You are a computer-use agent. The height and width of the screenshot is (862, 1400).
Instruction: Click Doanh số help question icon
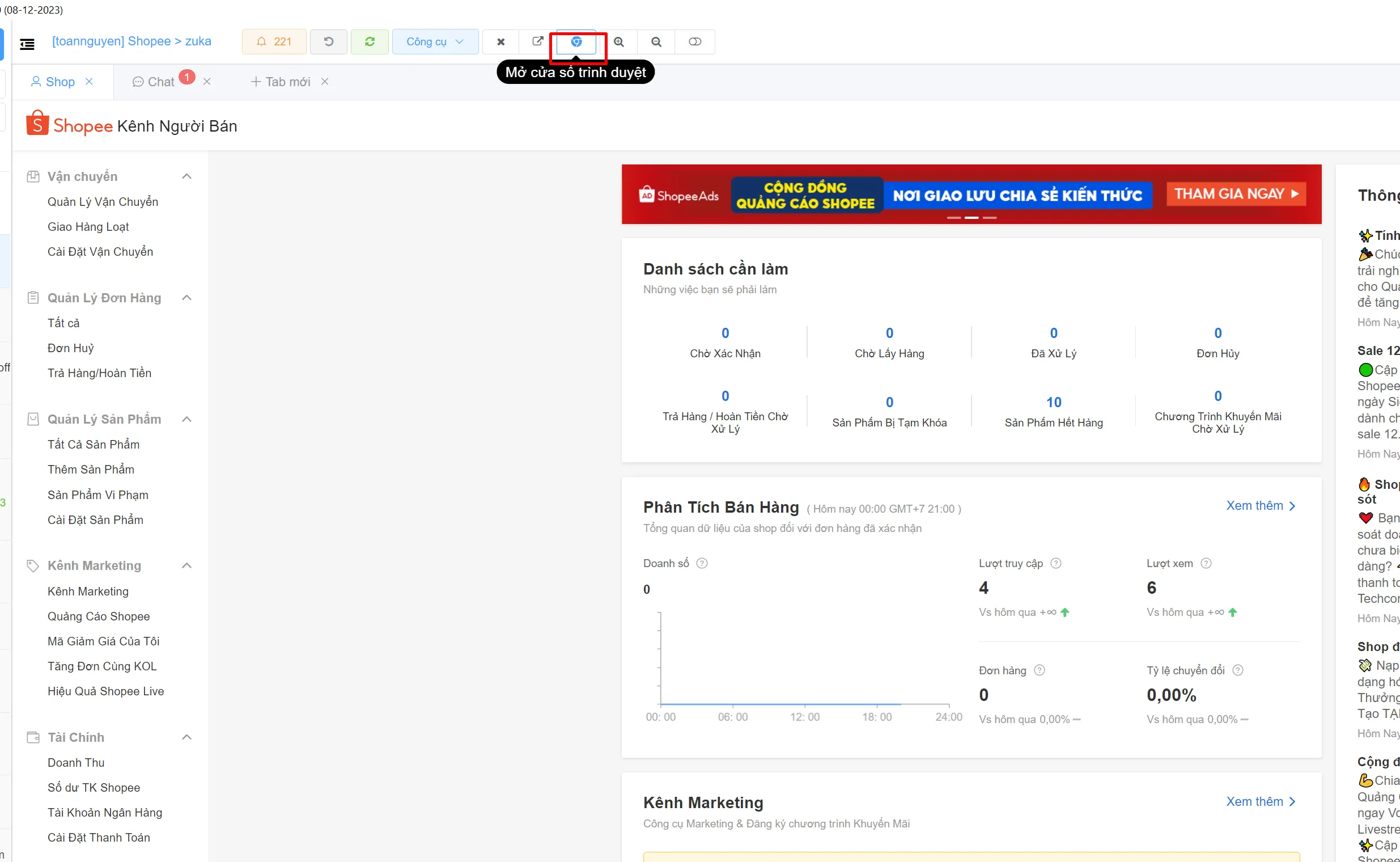(702, 563)
